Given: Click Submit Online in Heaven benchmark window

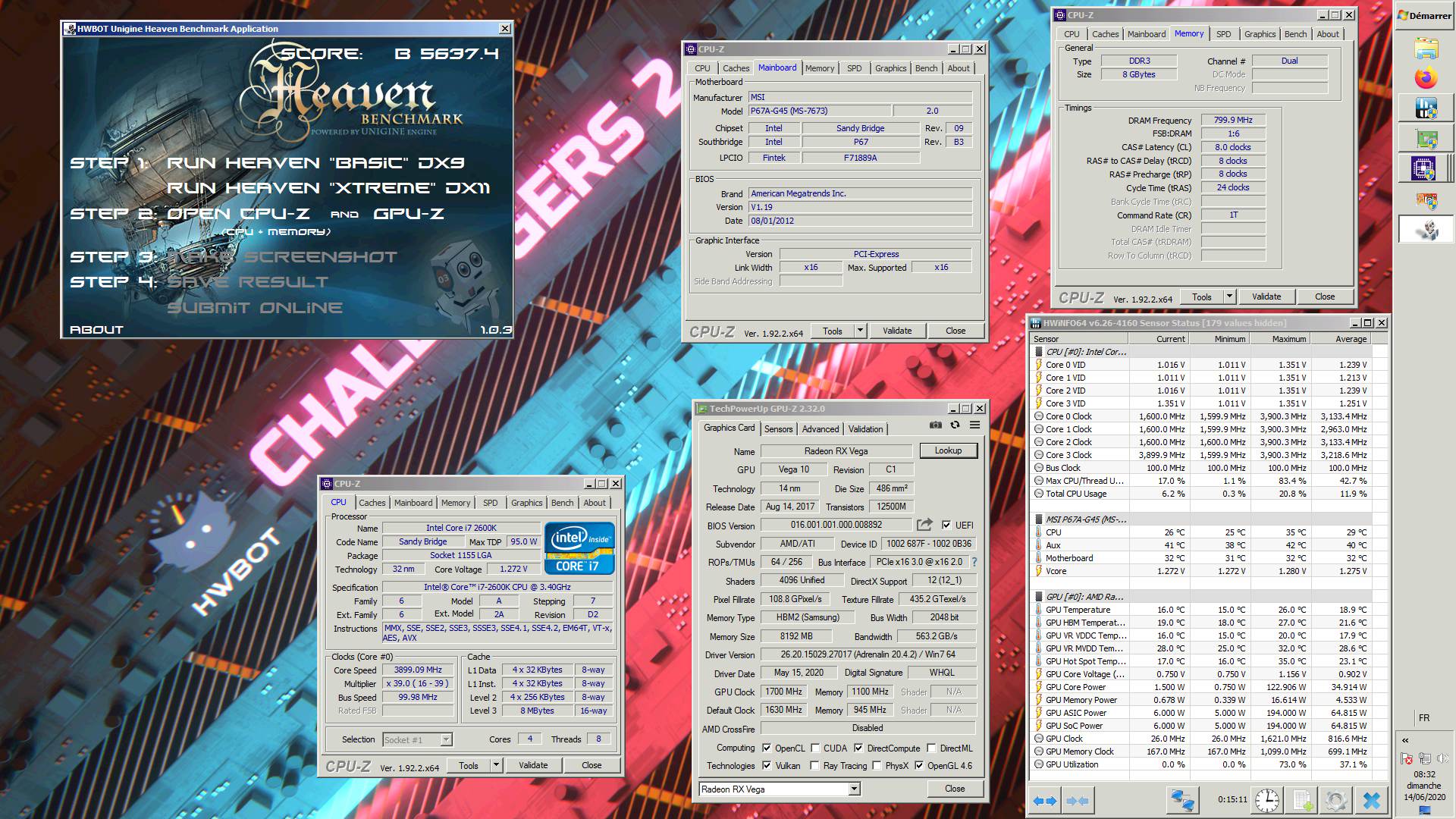Looking at the screenshot, I should pos(255,308).
